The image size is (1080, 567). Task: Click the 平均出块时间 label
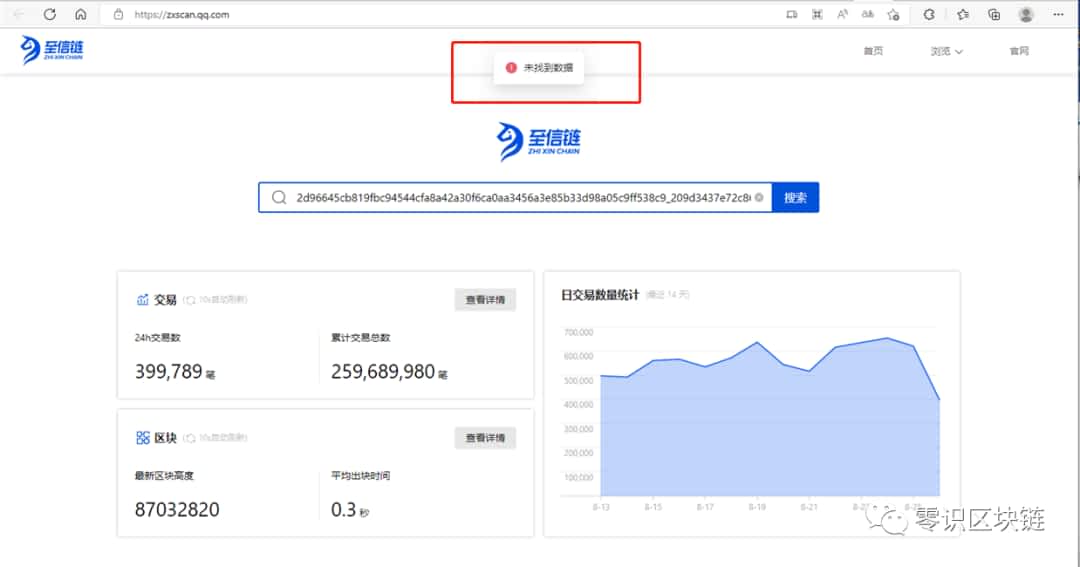click(x=360, y=475)
